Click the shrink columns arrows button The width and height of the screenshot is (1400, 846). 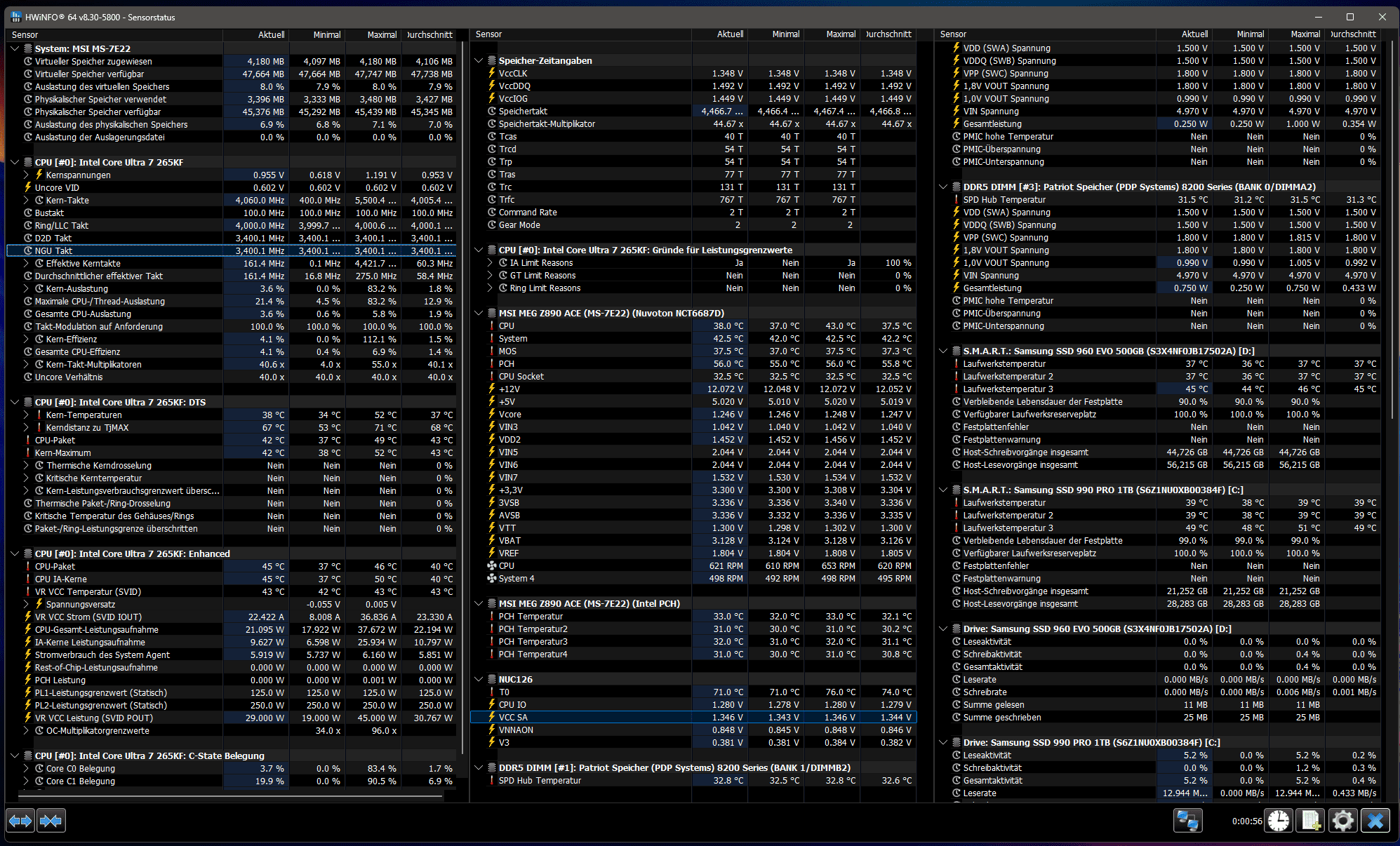tap(51, 820)
